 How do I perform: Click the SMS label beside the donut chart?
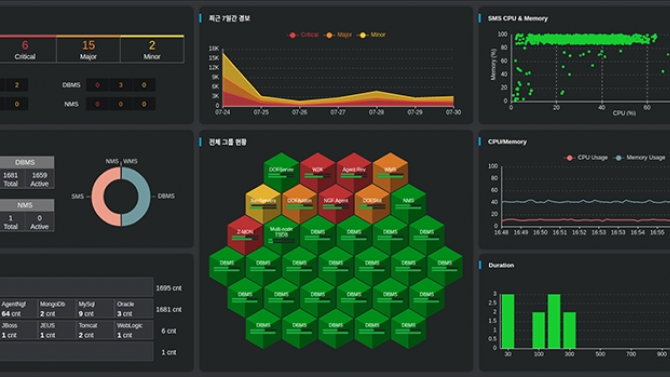pyautogui.click(x=77, y=197)
